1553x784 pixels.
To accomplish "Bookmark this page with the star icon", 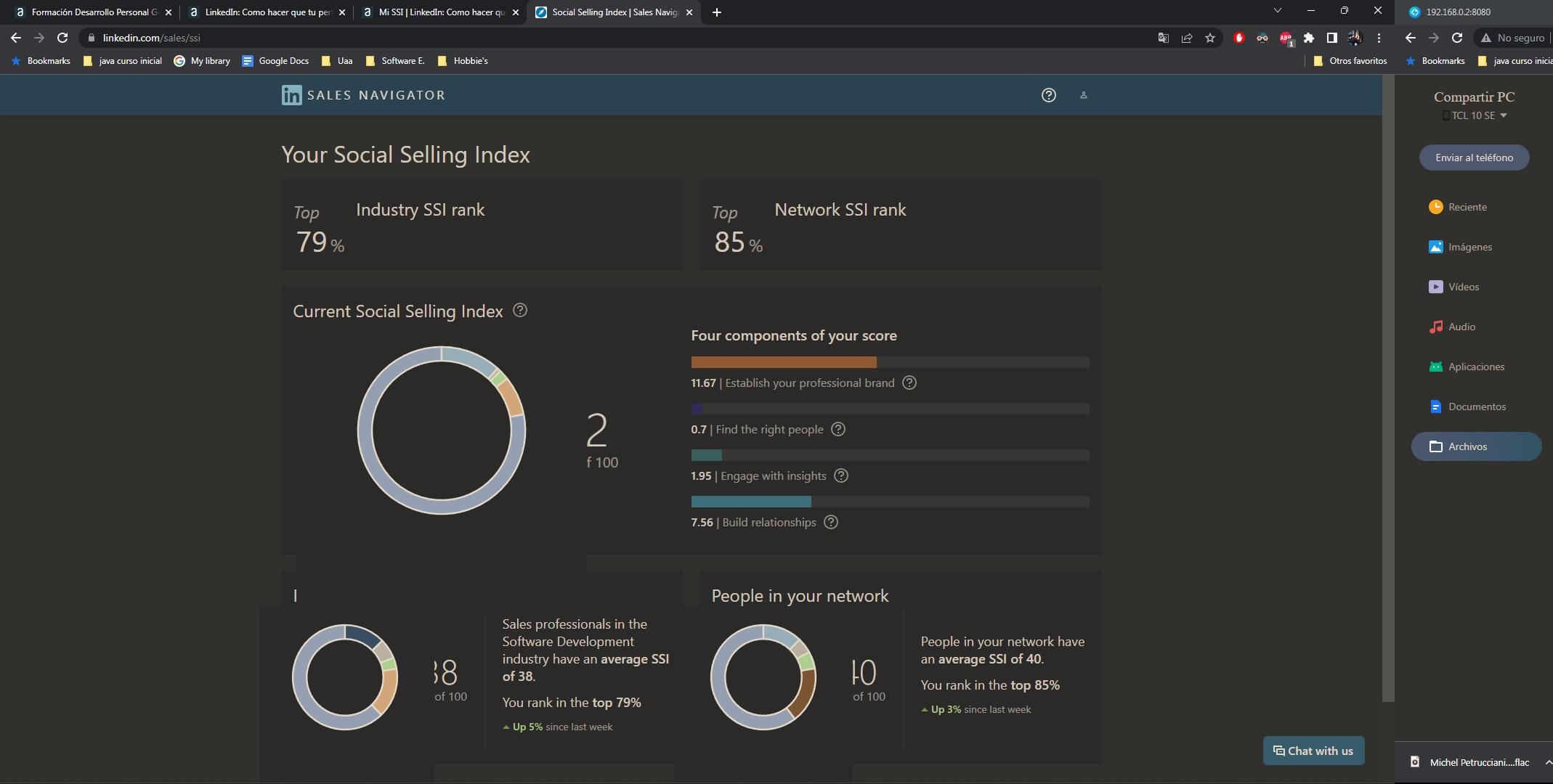I will (x=1210, y=38).
